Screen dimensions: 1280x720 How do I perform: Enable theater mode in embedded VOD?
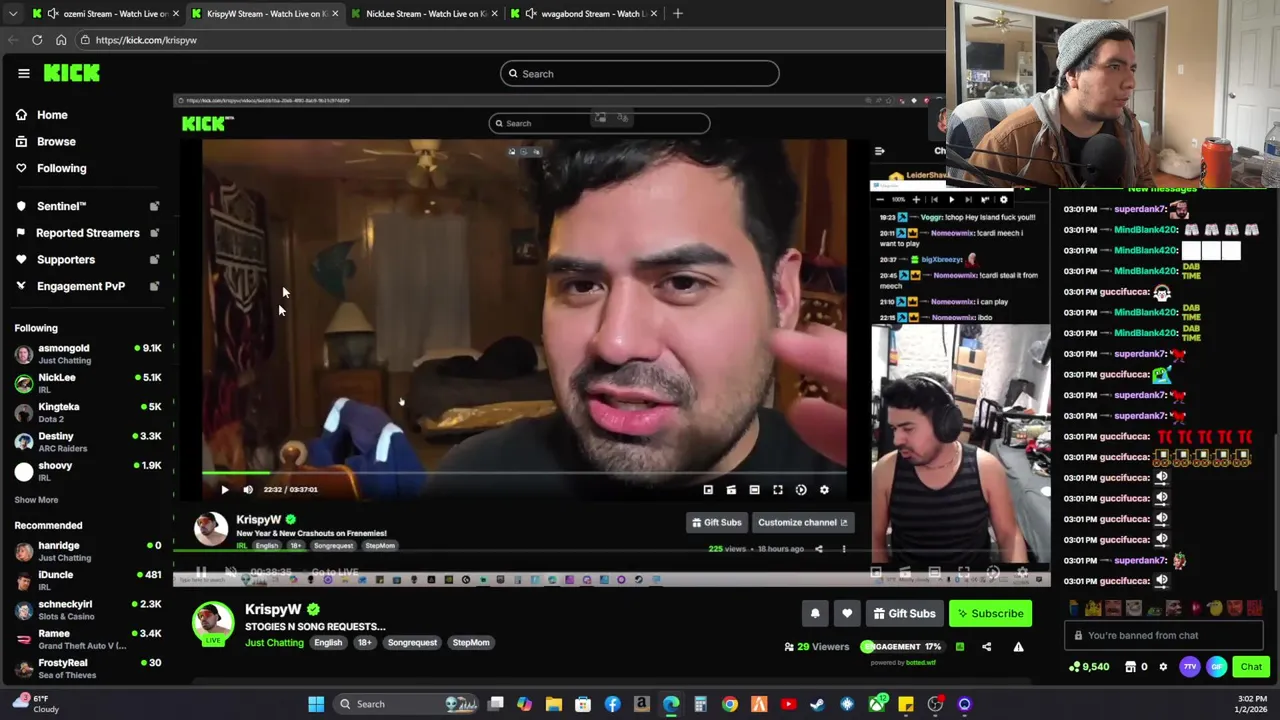click(x=754, y=490)
